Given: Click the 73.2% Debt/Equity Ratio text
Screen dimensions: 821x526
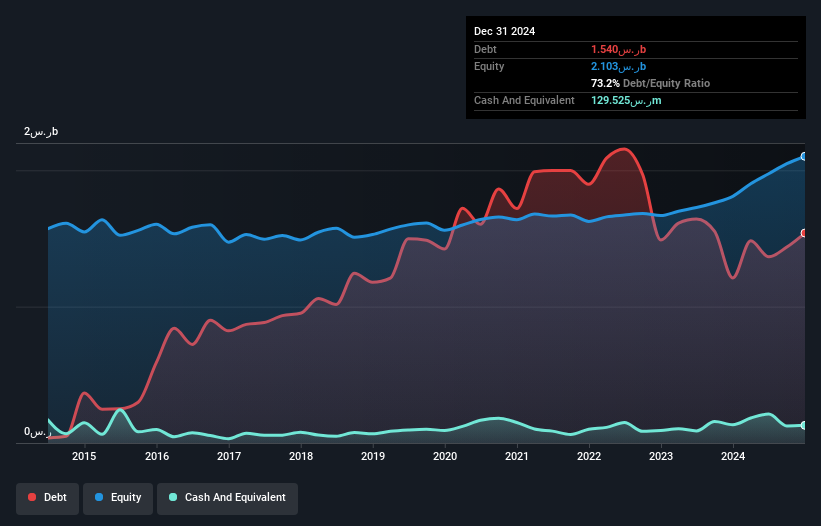Looking at the screenshot, I should pyautogui.click(x=650, y=83).
